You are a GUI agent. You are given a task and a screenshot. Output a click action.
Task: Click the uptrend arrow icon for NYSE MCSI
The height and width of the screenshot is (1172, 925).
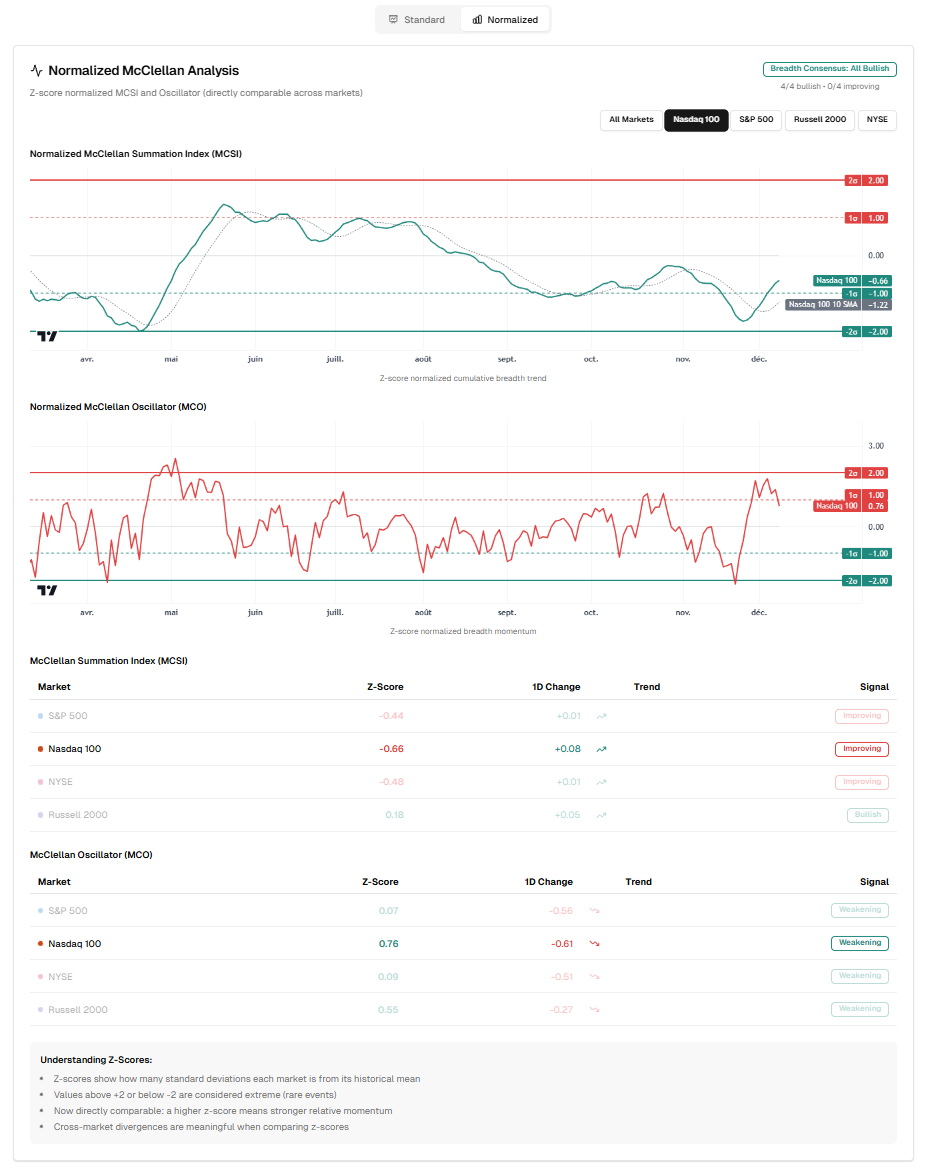click(601, 782)
